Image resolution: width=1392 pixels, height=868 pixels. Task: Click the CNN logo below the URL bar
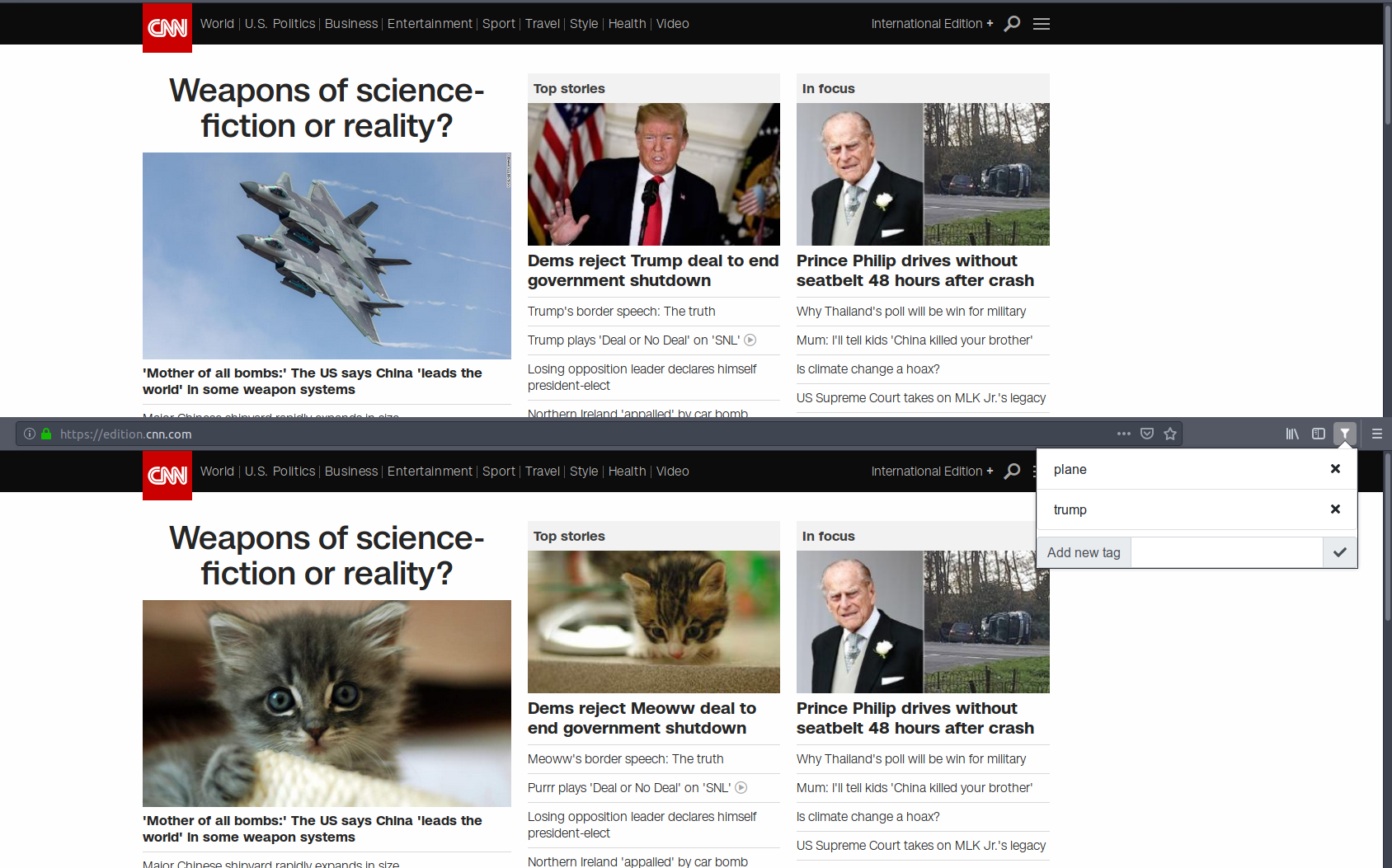[x=167, y=475]
